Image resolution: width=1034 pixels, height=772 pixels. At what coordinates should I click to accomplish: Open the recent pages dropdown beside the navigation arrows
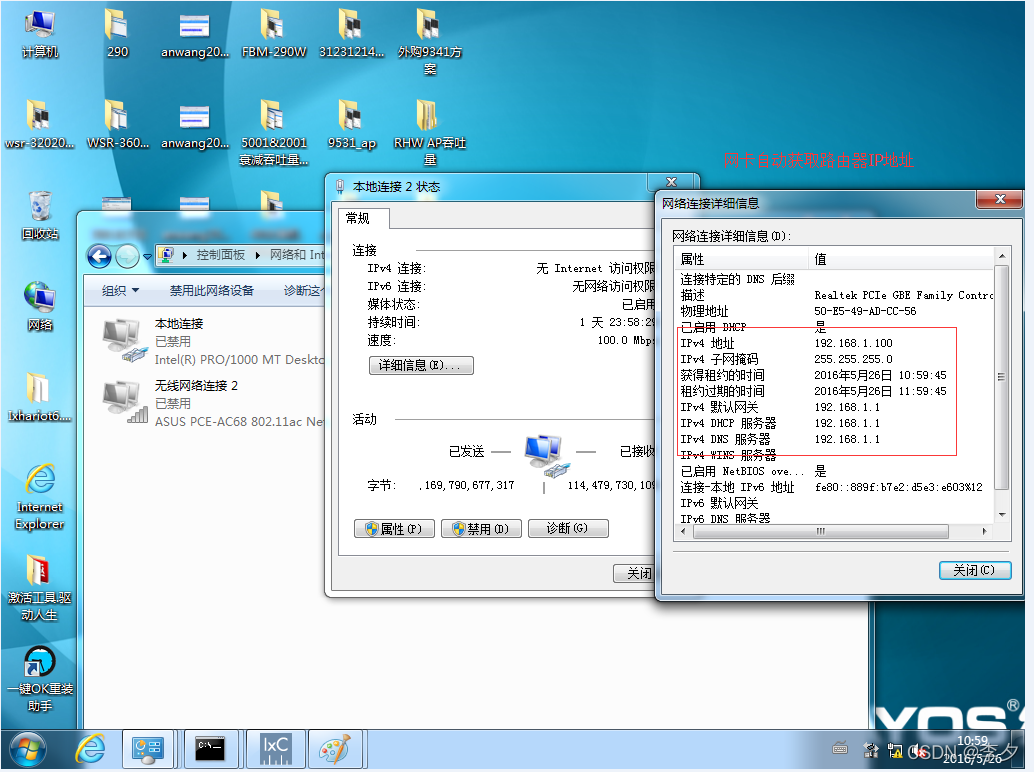(147, 256)
